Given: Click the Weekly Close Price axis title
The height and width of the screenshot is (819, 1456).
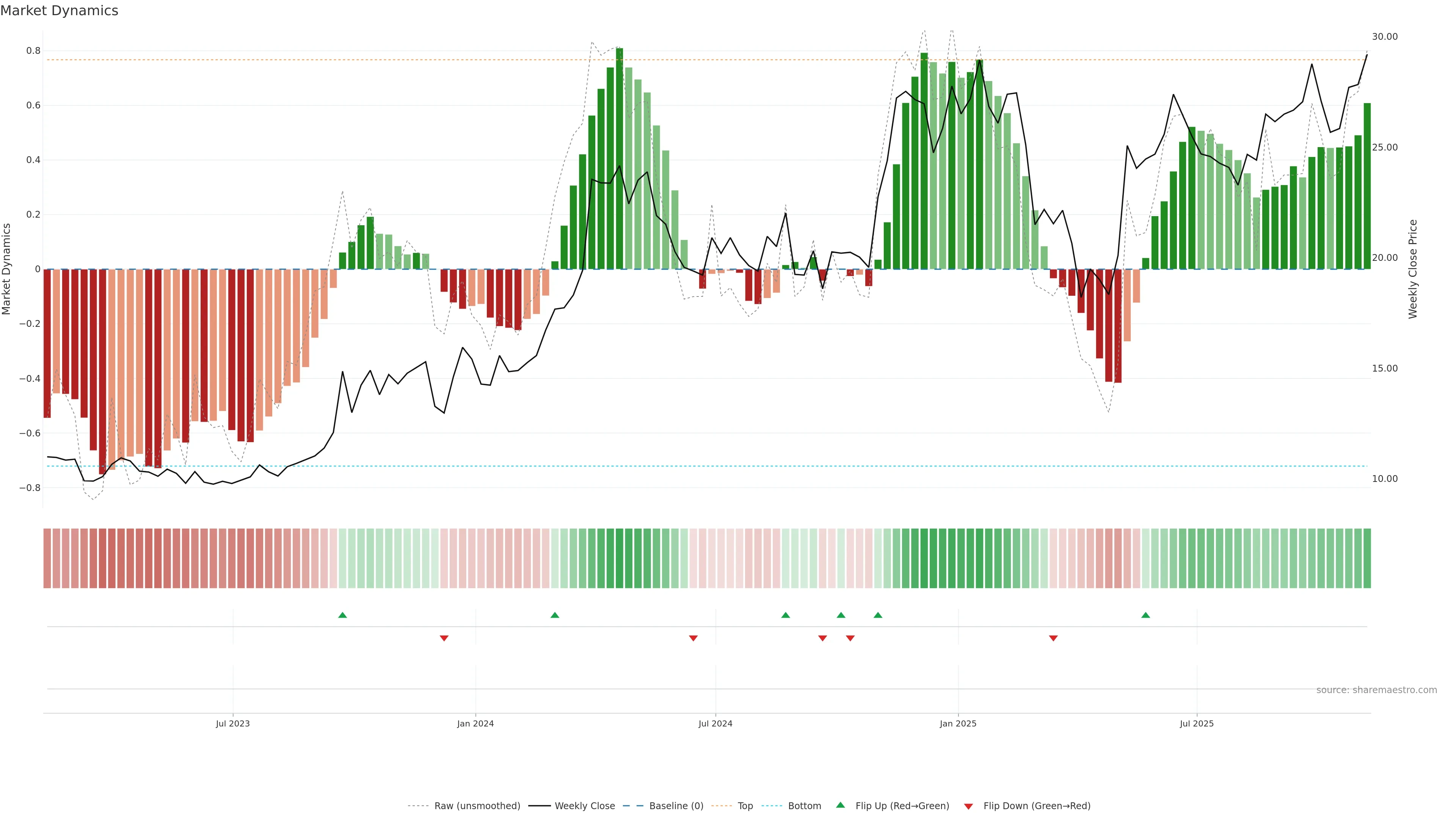Looking at the screenshot, I should coord(1412,269).
